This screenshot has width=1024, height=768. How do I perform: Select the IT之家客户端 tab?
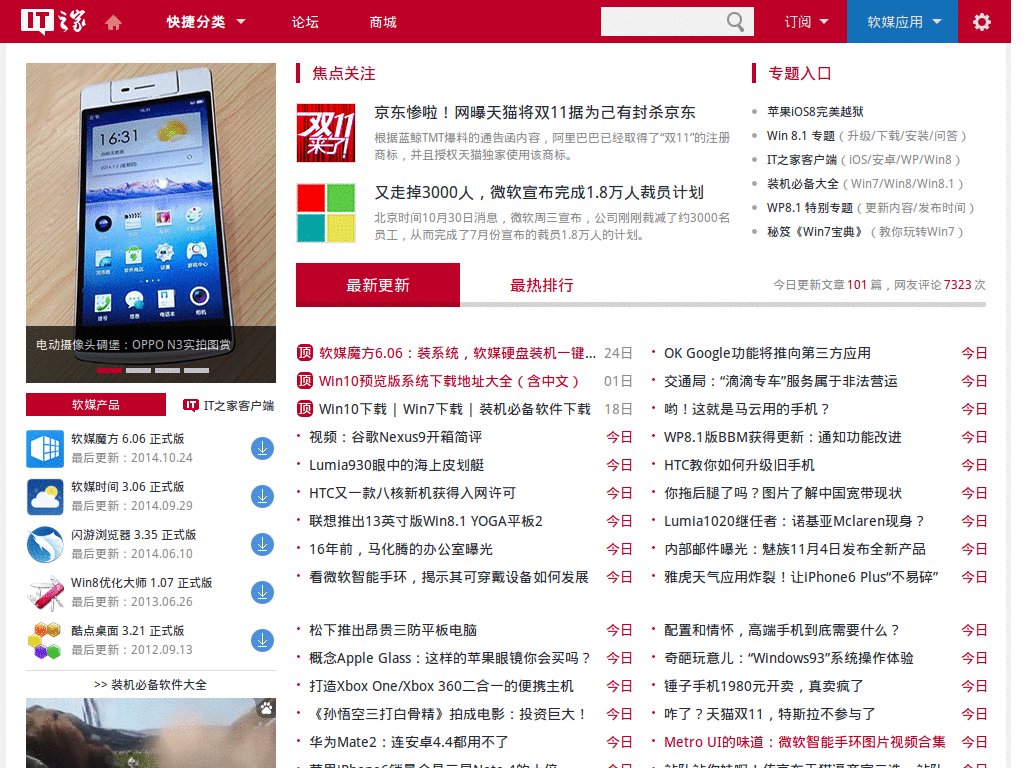(x=228, y=406)
